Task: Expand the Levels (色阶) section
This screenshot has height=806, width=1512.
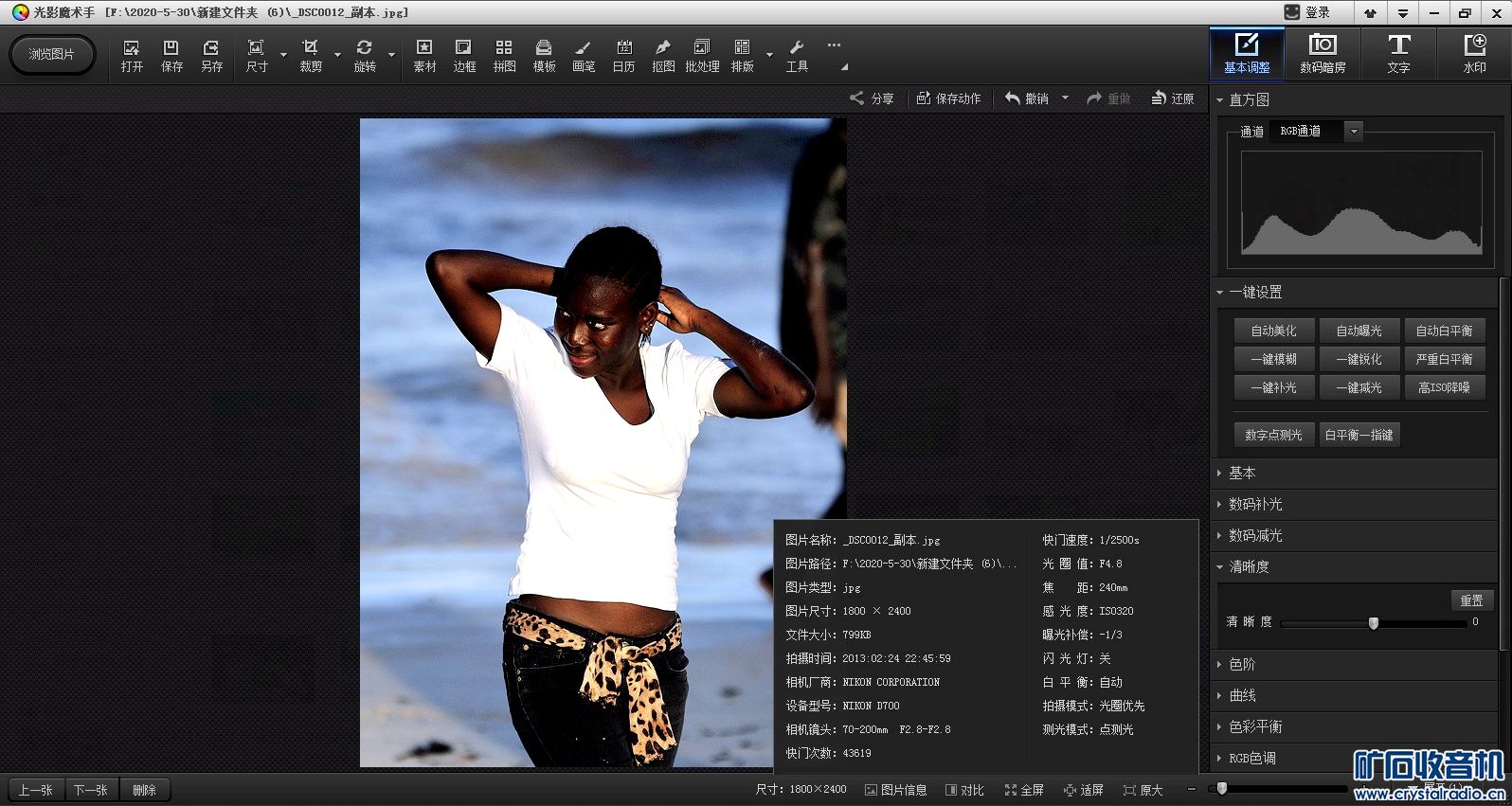Action: 1242,665
